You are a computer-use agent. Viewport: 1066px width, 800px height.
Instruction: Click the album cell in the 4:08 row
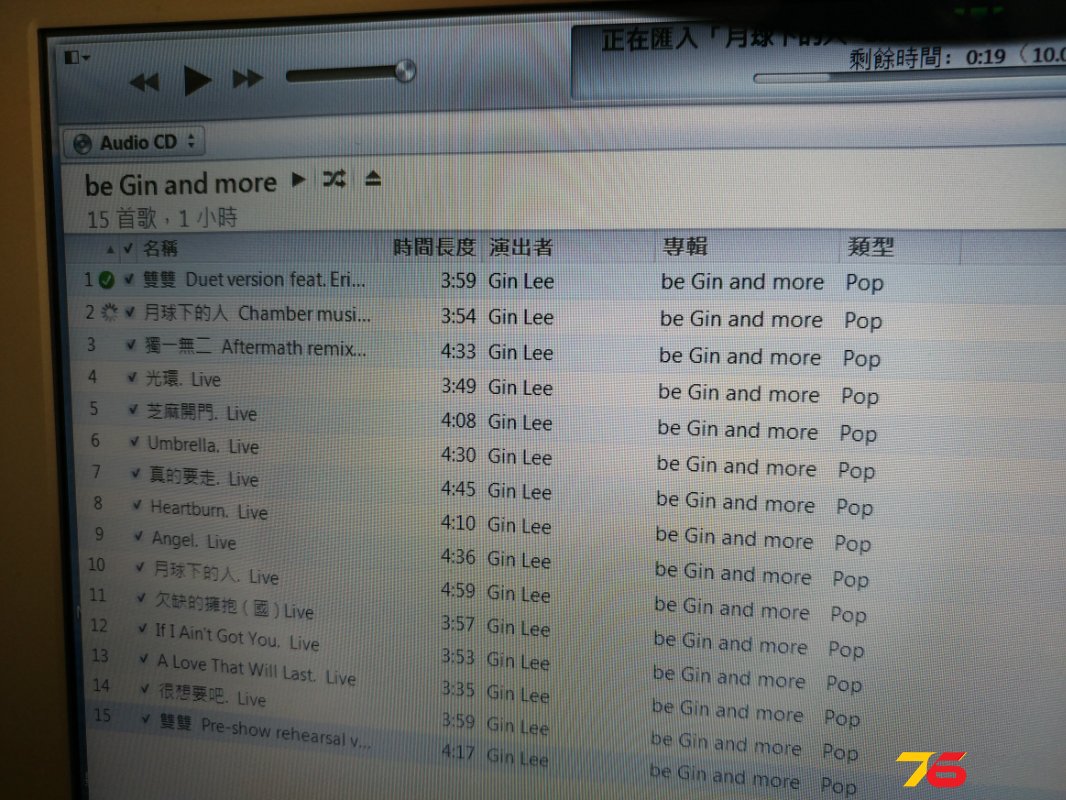pos(737,430)
